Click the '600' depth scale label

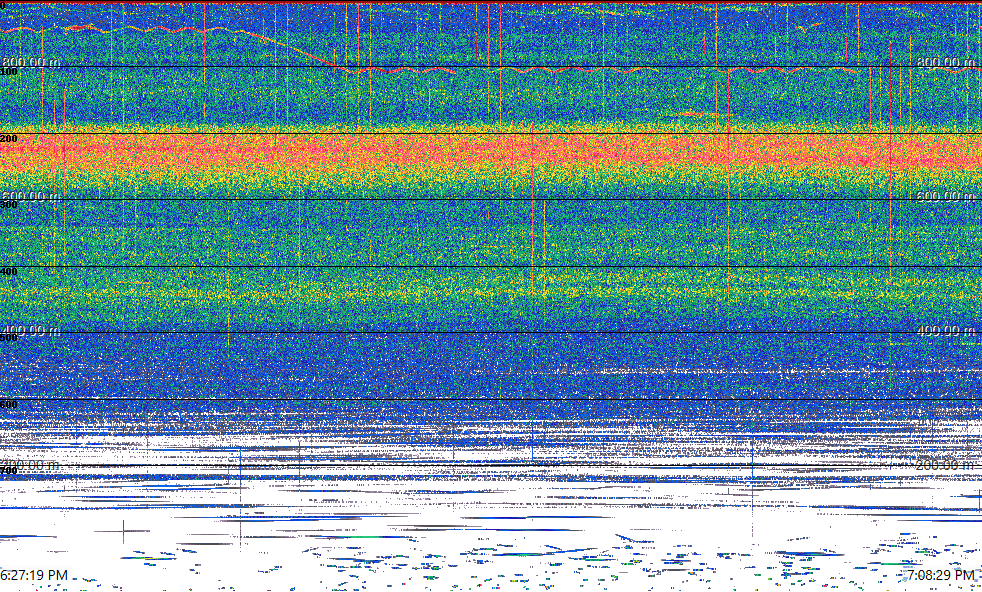click(9, 405)
